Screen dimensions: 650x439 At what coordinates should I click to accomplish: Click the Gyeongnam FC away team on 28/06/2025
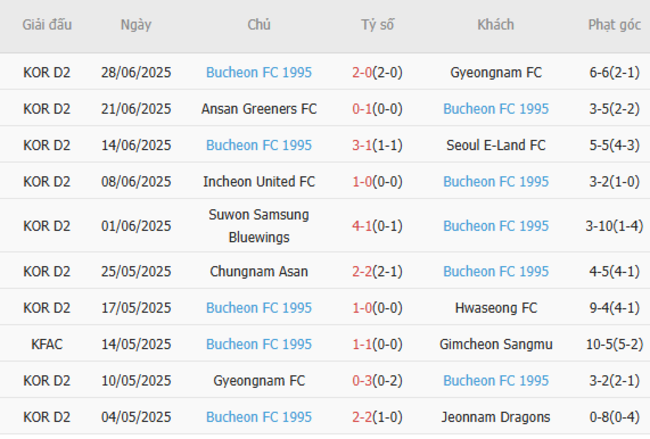496,72
